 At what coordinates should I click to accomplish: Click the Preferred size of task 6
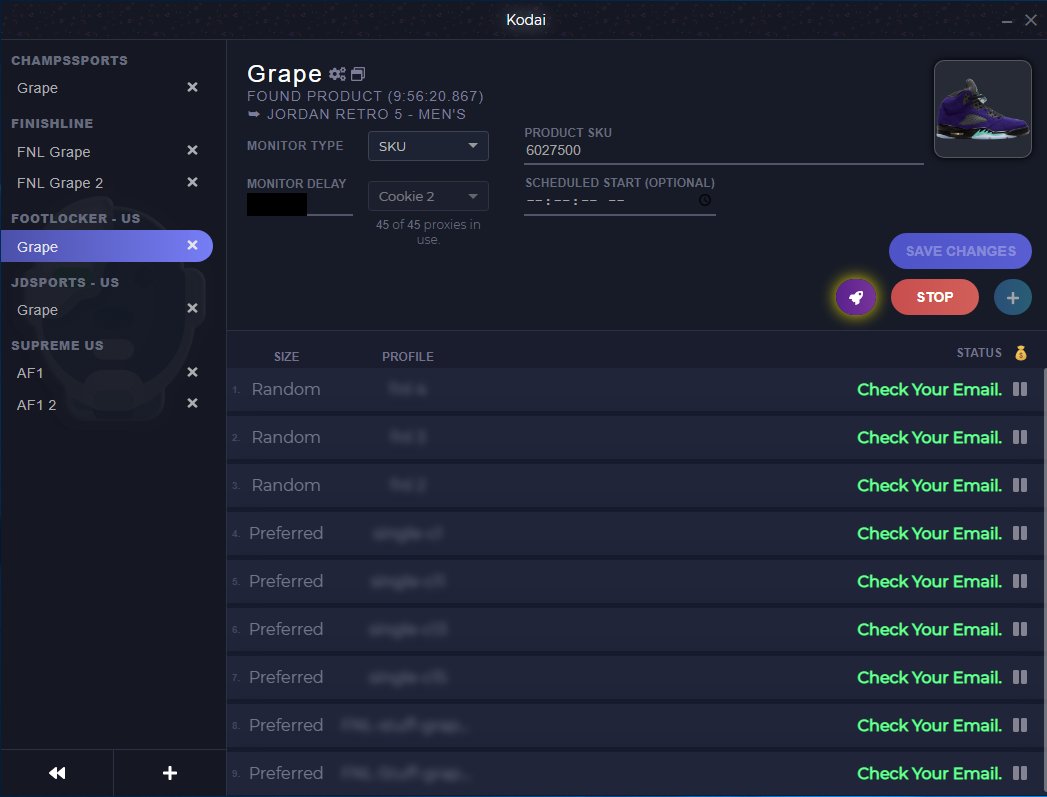pyautogui.click(x=286, y=629)
